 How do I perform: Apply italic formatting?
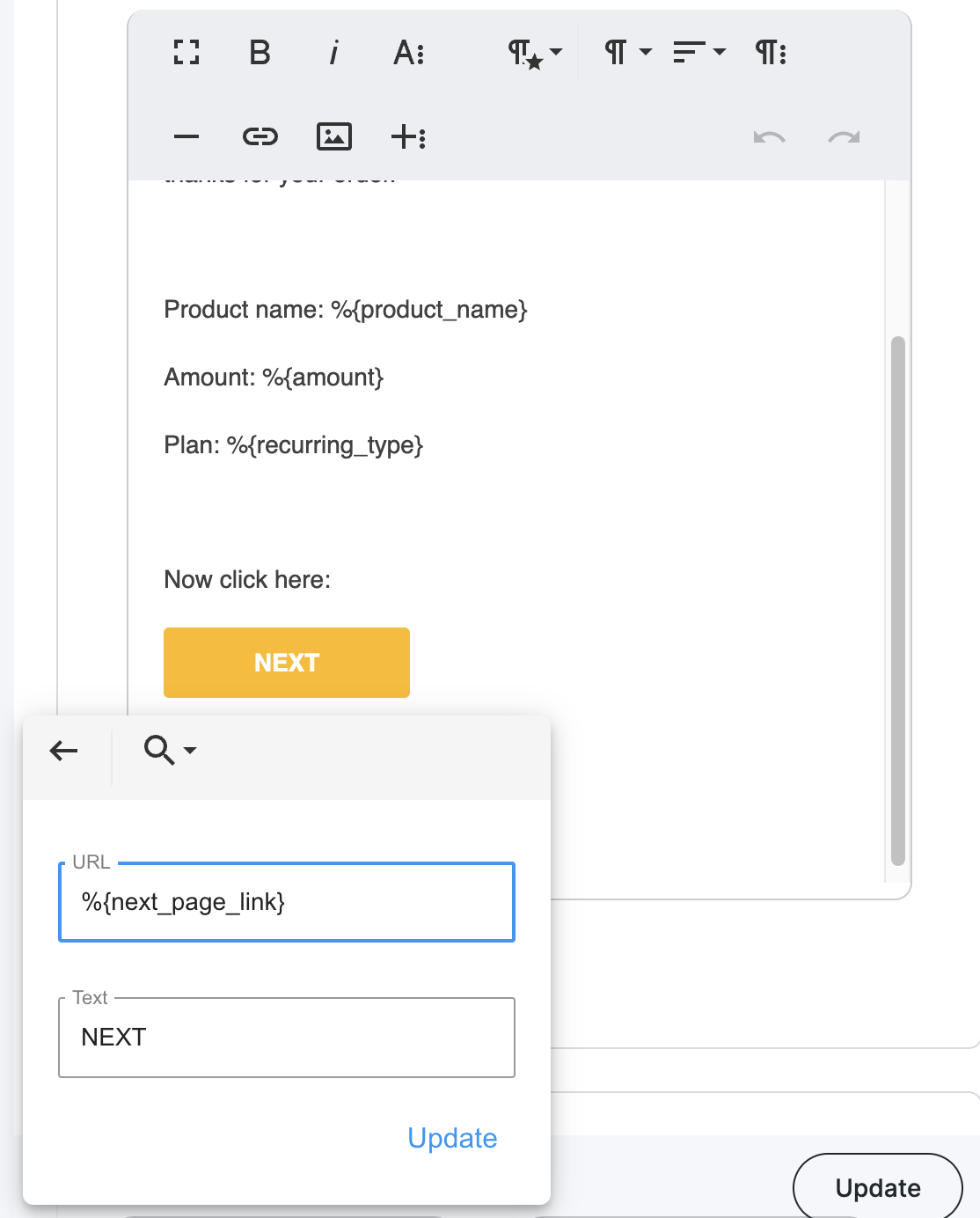coord(333,53)
